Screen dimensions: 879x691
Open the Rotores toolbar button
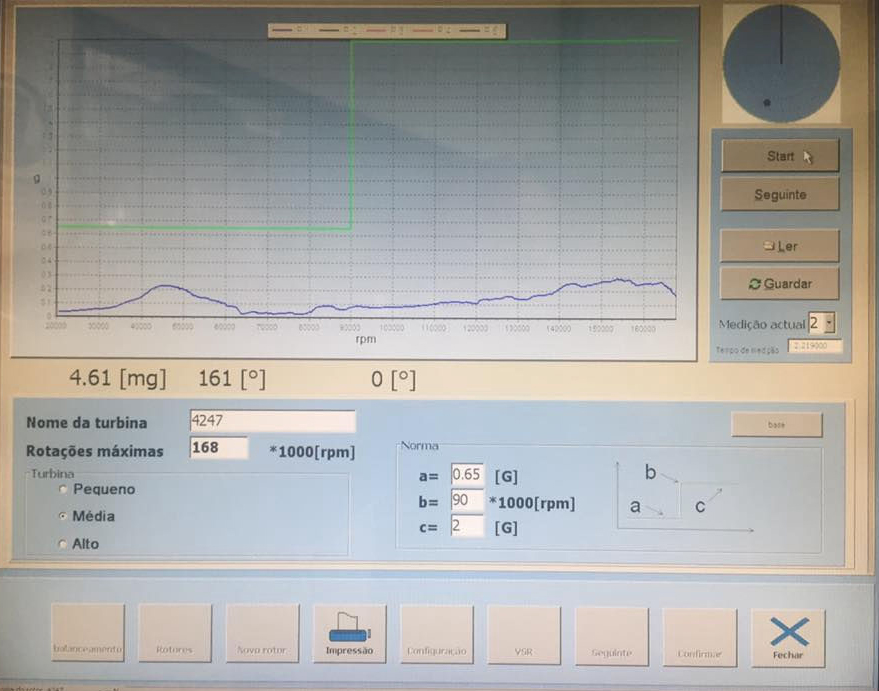click(175, 634)
